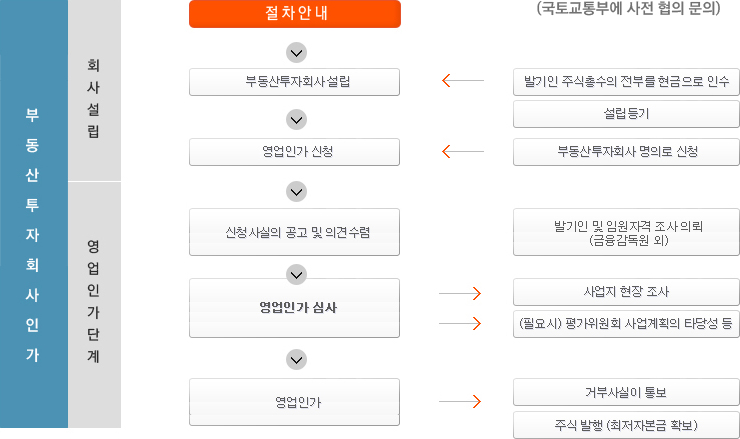Click chevron circle below 절차안내 header
Screen dimensions: 740x439
[x=296, y=53]
